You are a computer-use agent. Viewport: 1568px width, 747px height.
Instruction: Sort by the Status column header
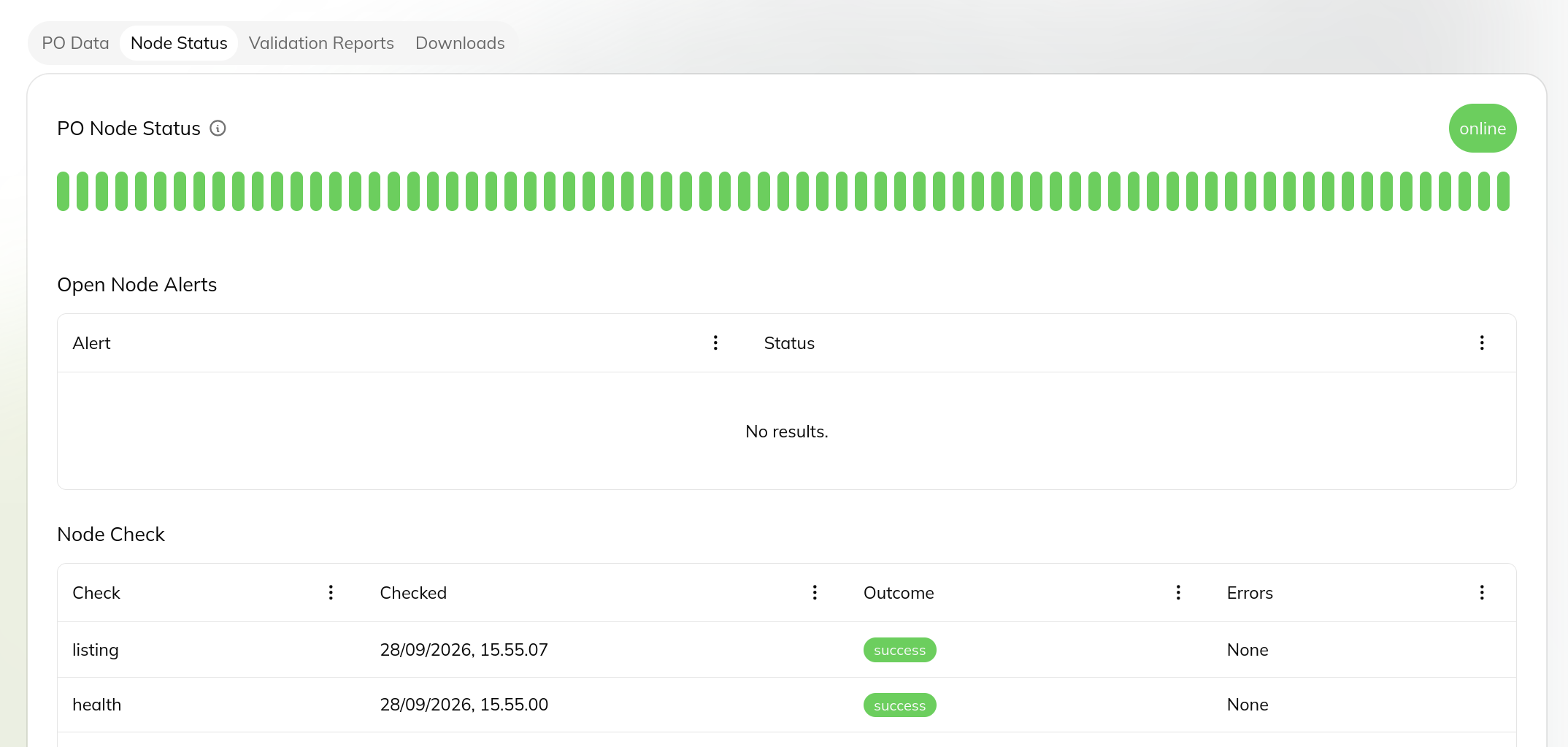789,343
